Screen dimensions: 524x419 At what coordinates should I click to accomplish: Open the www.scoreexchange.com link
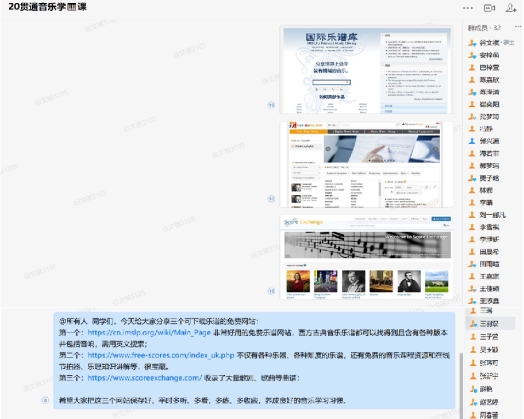(145, 378)
